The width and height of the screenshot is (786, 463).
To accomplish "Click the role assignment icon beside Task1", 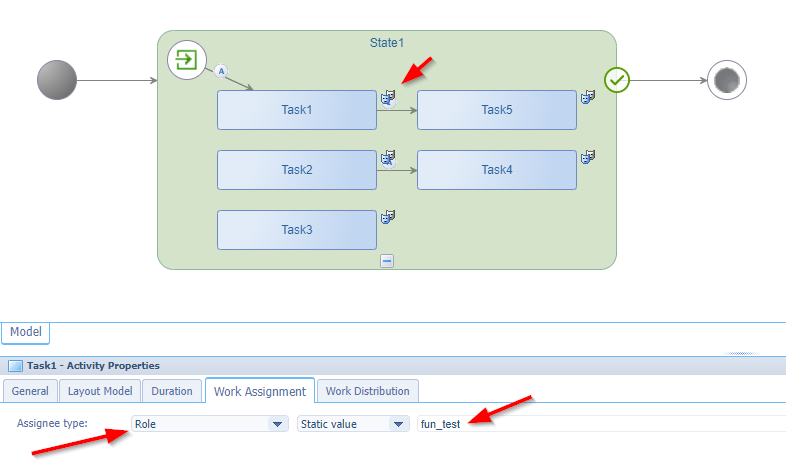I will click(388, 98).
